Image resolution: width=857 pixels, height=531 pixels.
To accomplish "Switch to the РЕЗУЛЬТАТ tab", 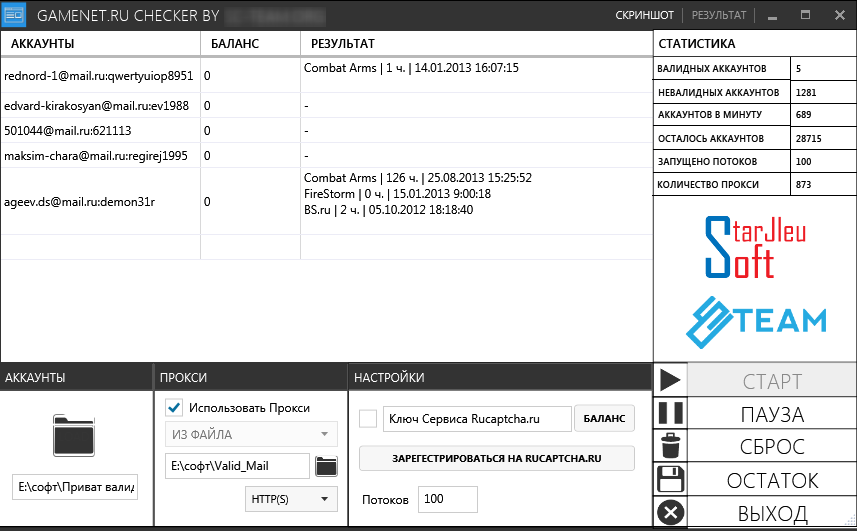I will click(x=718, y=16).
